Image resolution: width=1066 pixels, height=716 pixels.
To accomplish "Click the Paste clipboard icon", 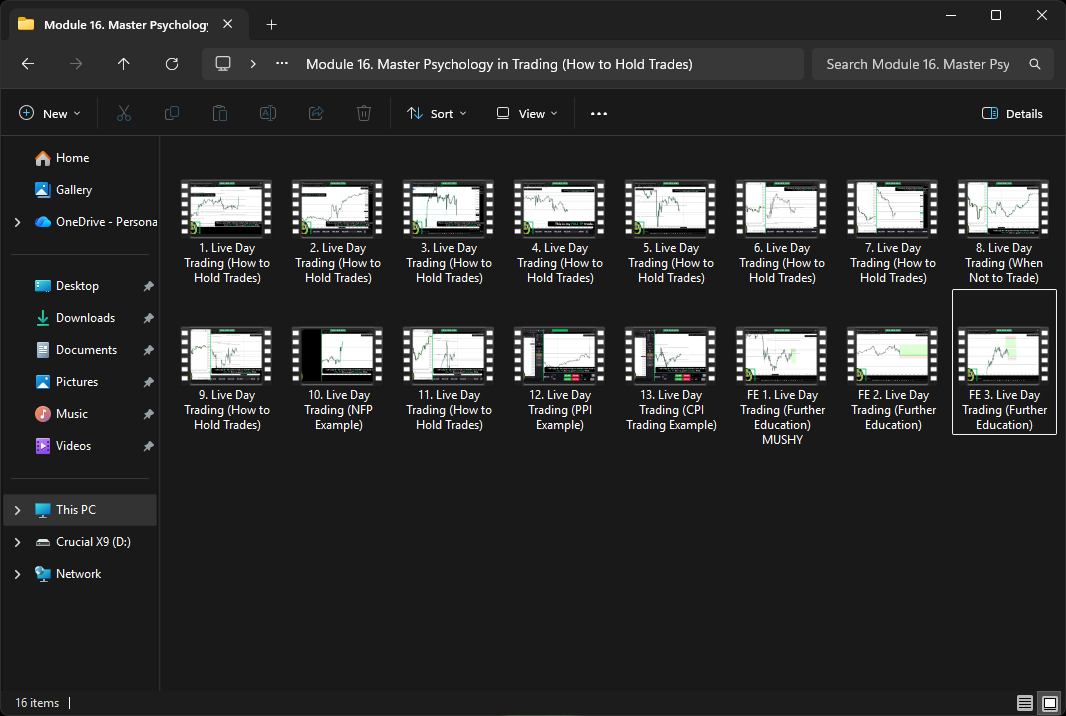I will pyautogui.click(x=220, y=114).
